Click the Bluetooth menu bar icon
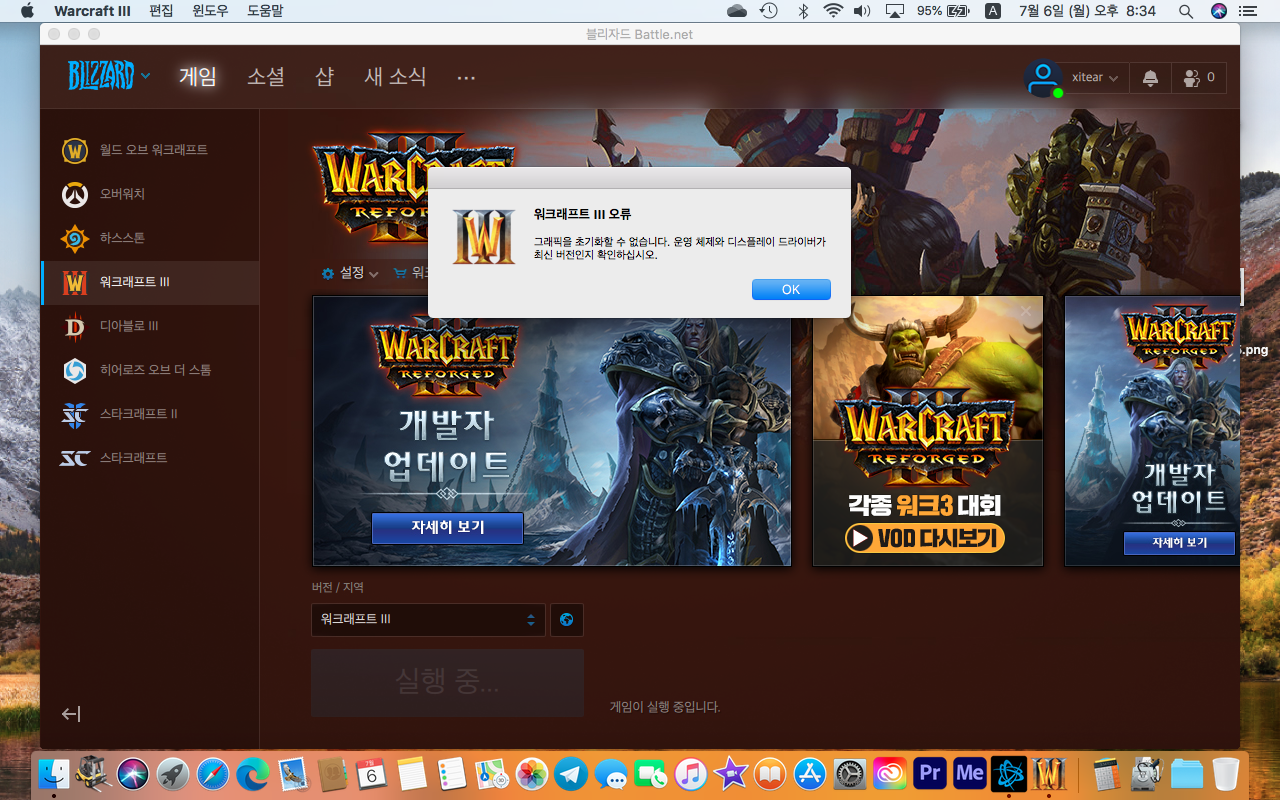1280x800 pixels. (x=802, y=11)
